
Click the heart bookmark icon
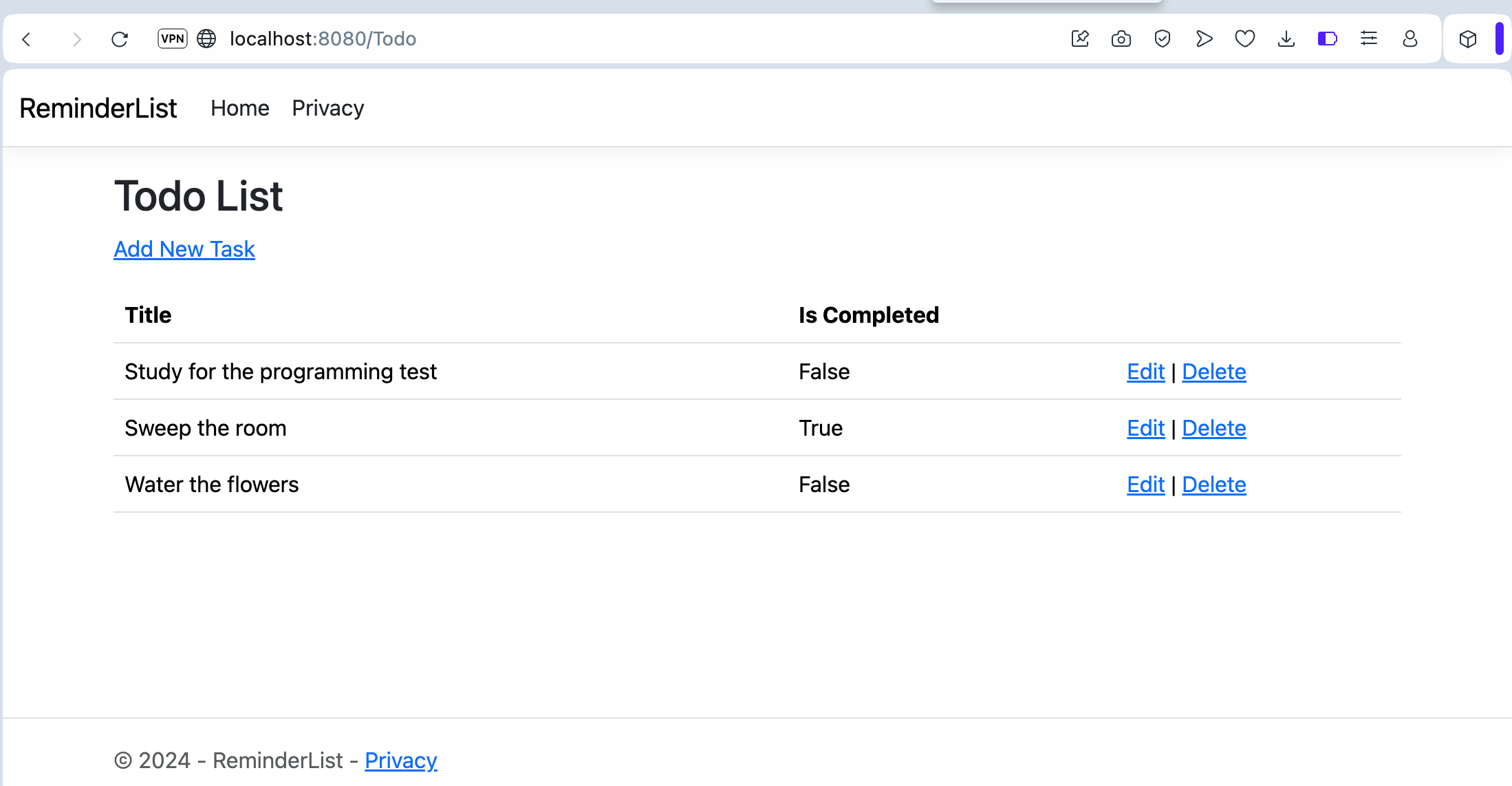coord(1245,39)
